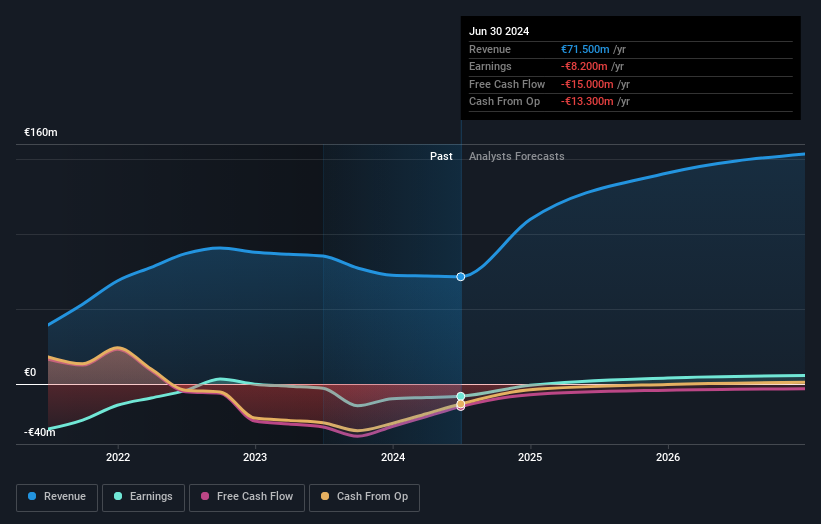Click the -€40m axis label
821x524 pixels.
(39, 432)
